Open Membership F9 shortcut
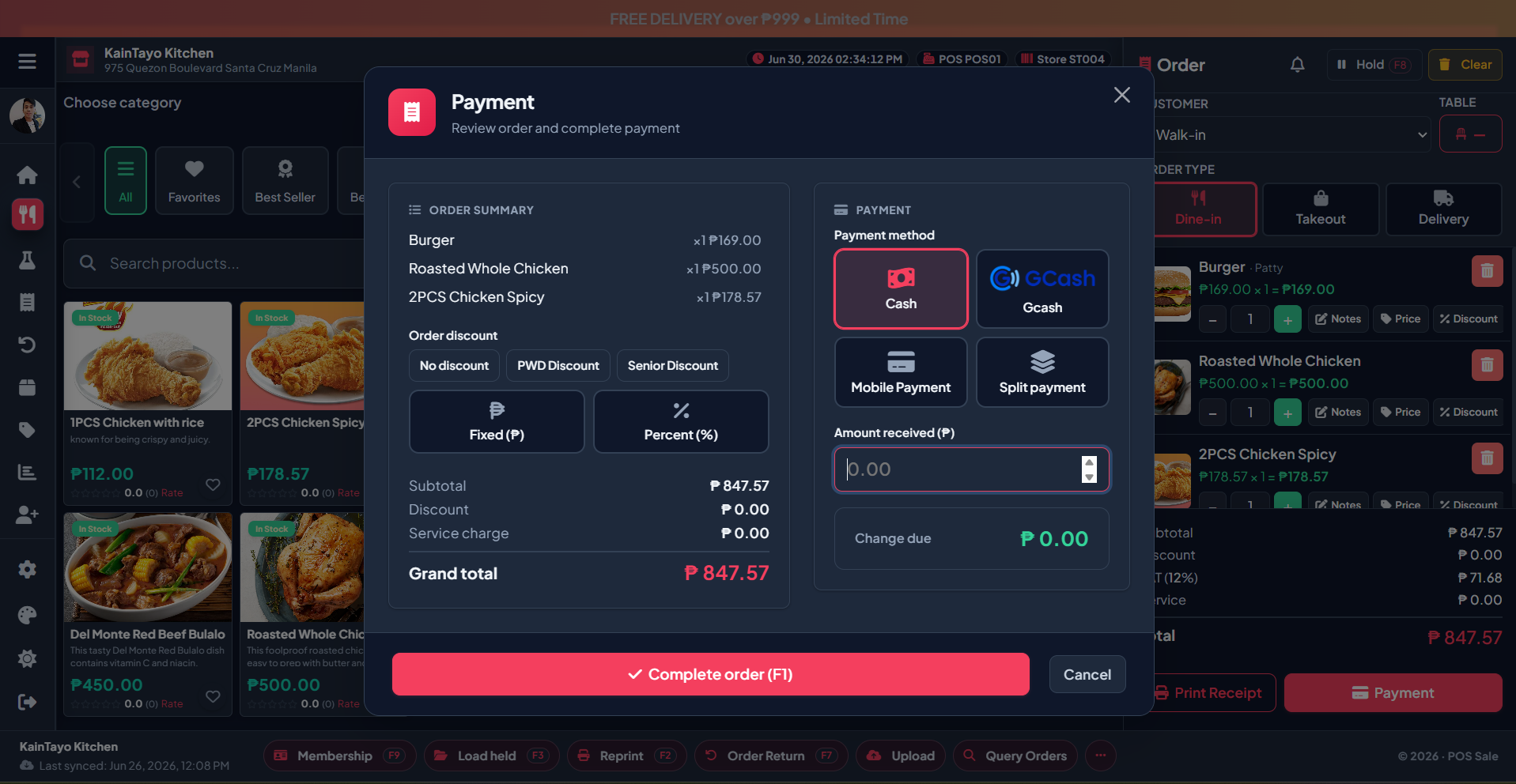Image resolution: width=1516 pixels, height=784 pixels. tap(340, 756)
